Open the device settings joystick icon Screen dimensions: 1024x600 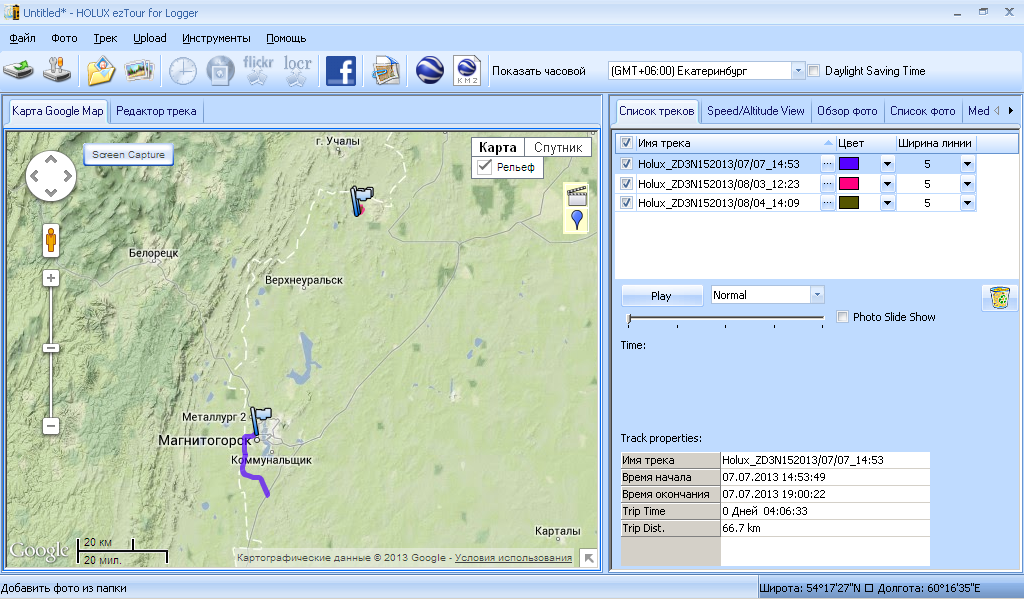(57, 70)
